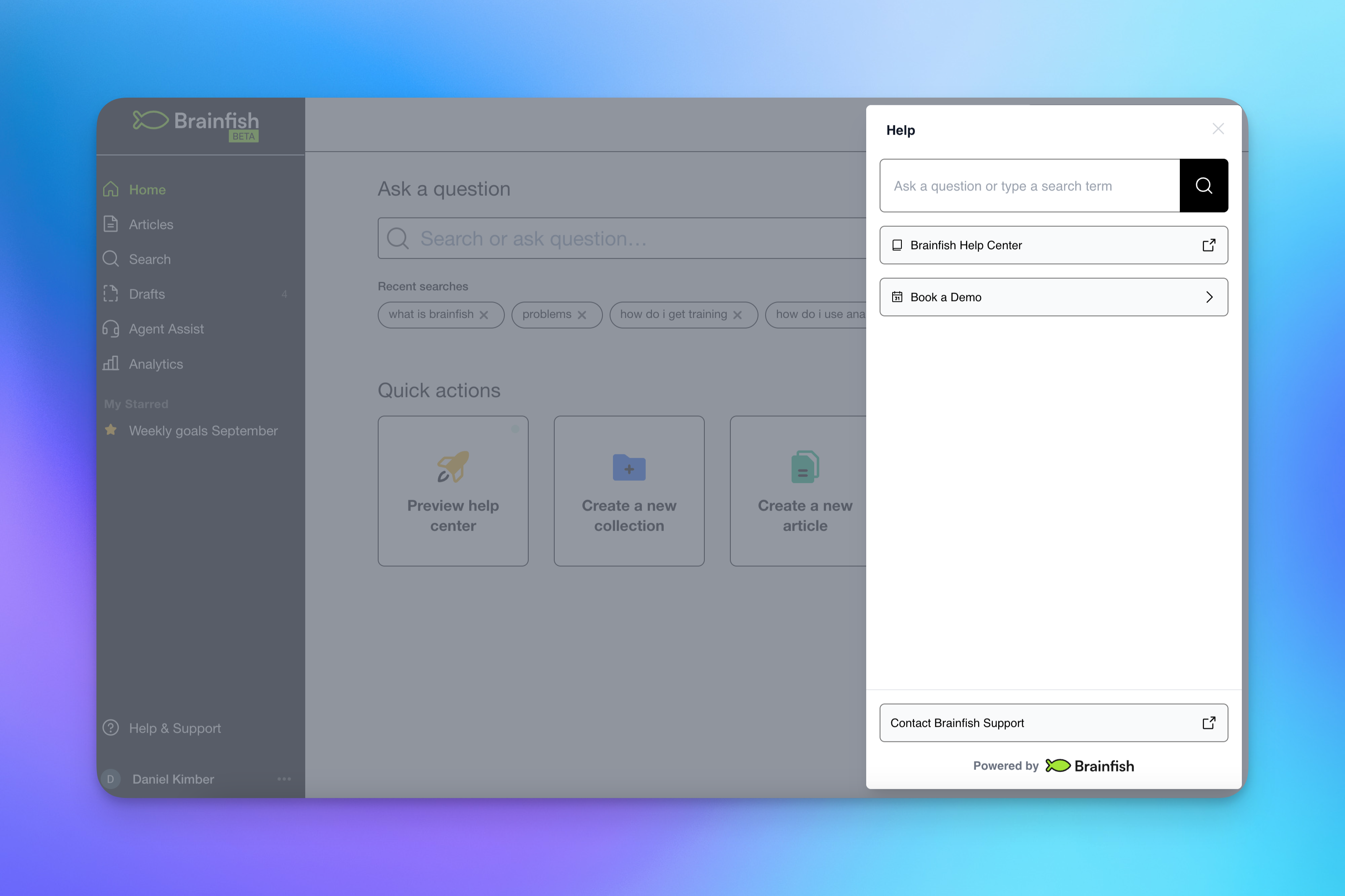This screenshot has width=1345, height=896.
Task: Open the Brainfish Help Center link
Action: coord(1054,245)
